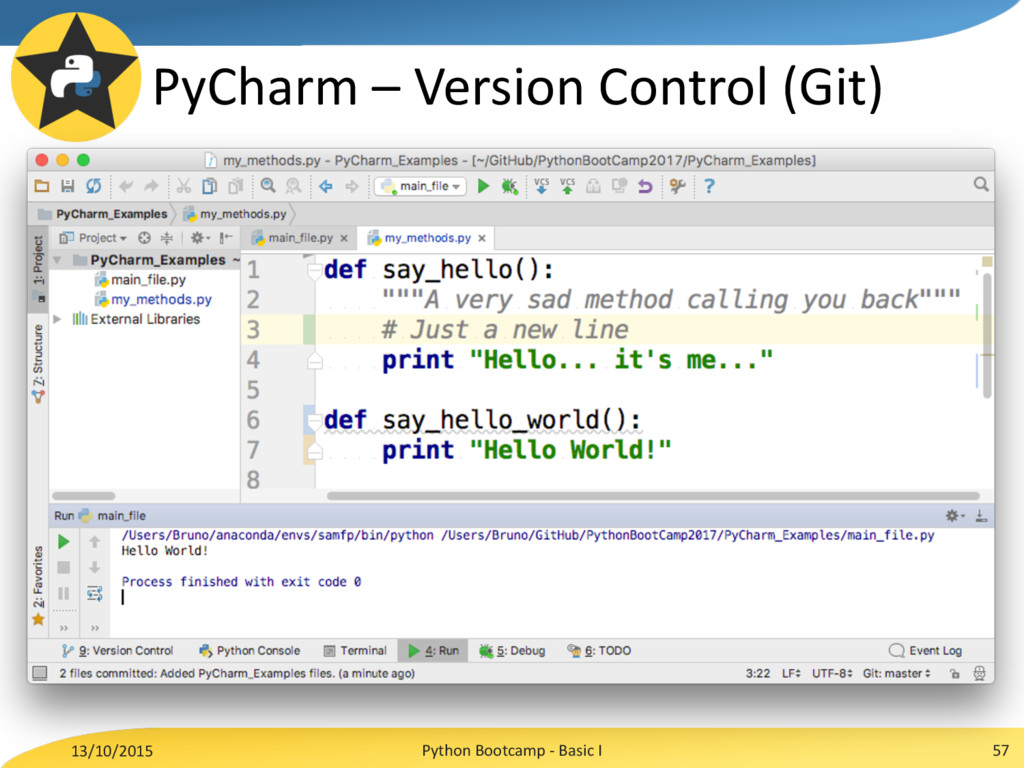Image resolution: width=1024 pixels, height=768 pixels.
Task: Close the my_methods.py tab
Action: pyautogui.click(x=482, y=238)
